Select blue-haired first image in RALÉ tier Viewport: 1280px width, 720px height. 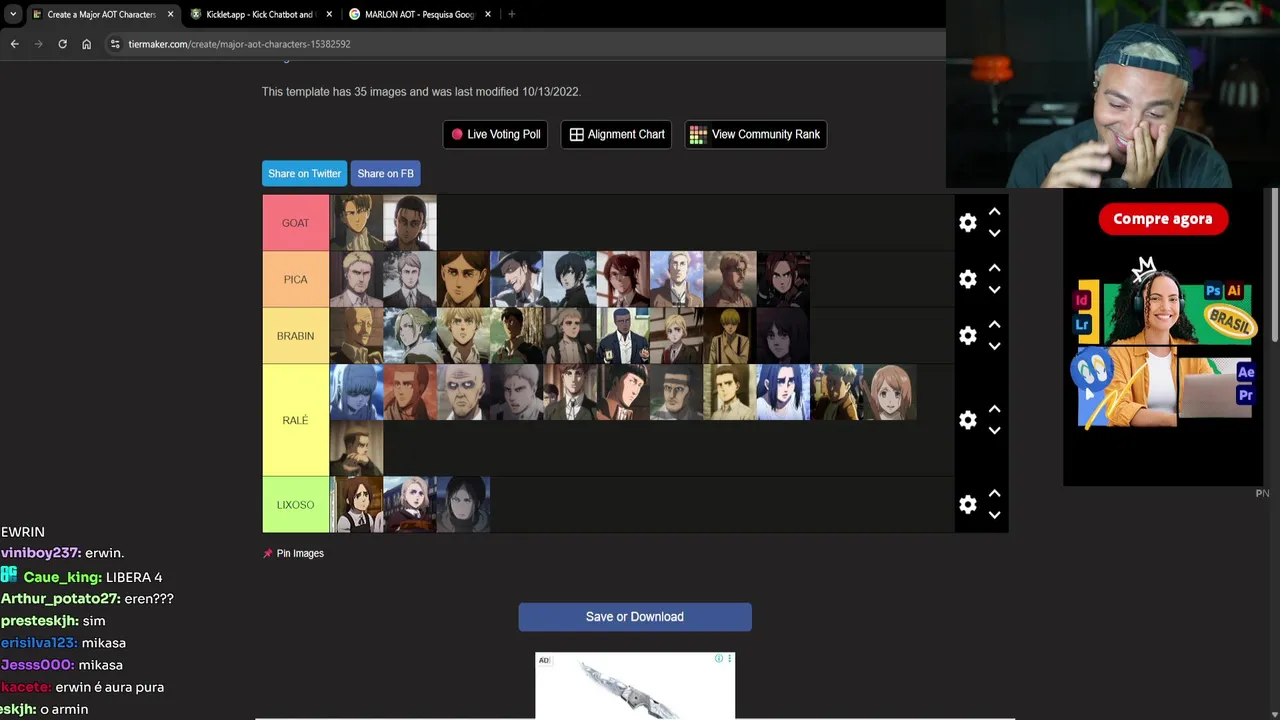(x=357, y=392)
